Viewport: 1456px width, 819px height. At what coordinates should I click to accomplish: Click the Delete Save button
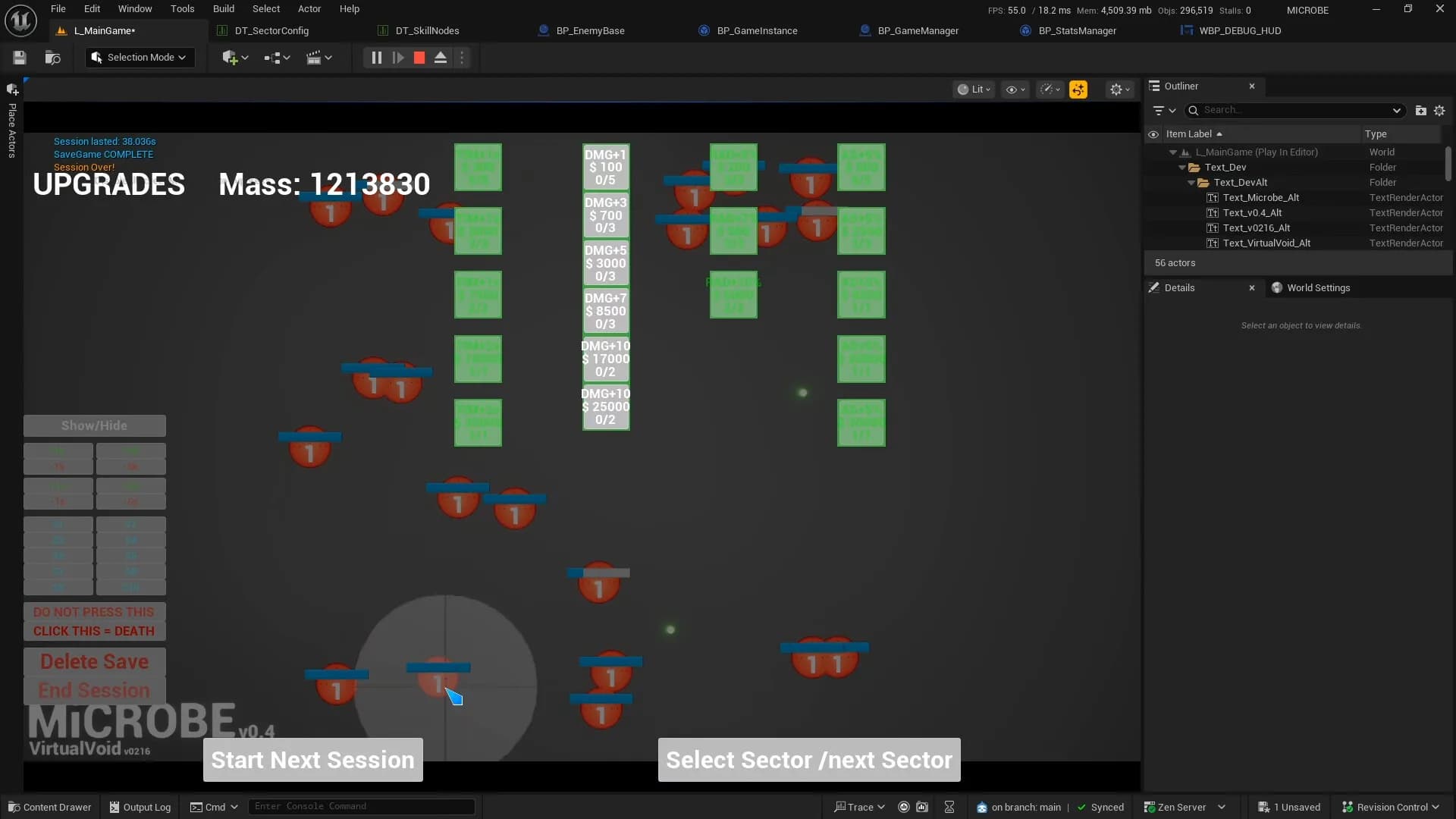95,662
